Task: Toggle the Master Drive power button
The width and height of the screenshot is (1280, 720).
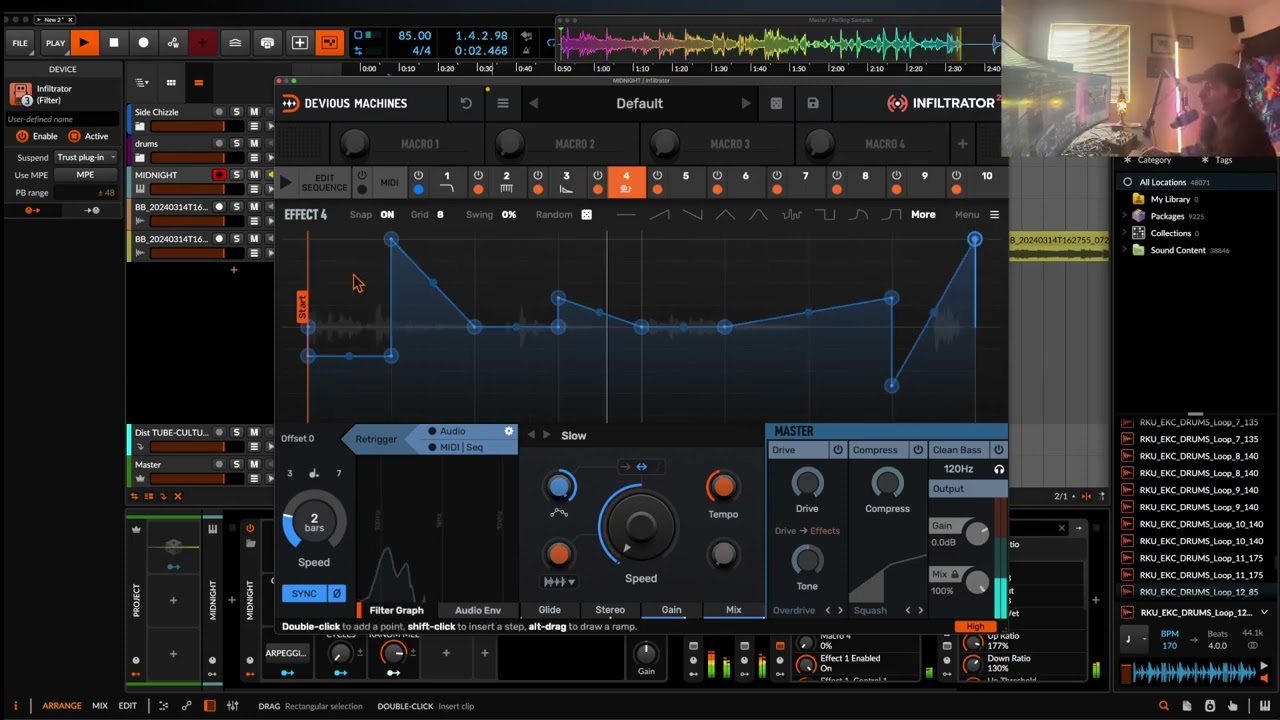Action: click(x=838, y=450)
